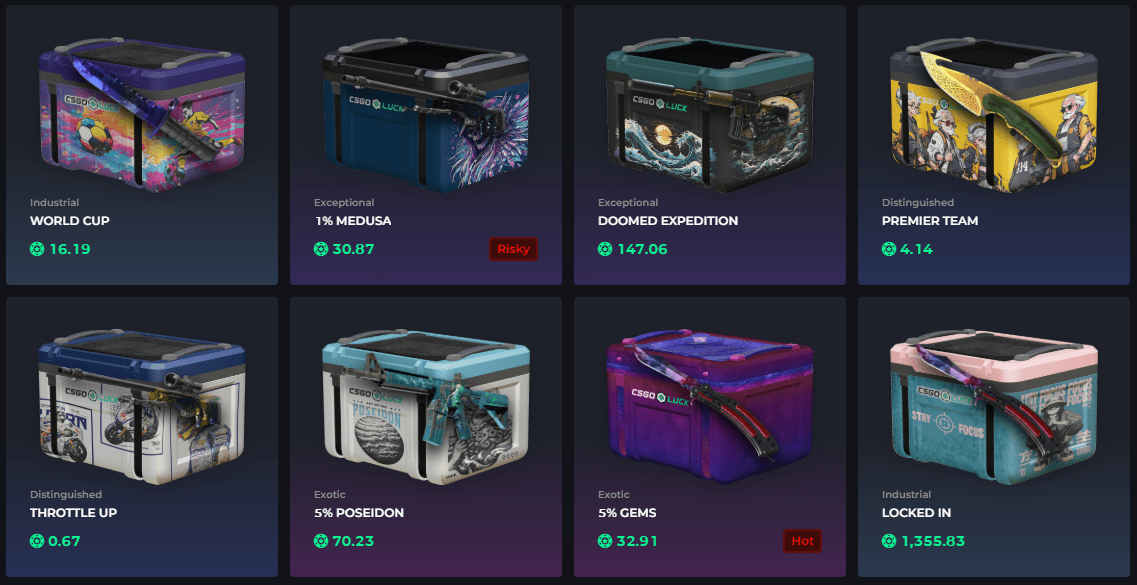The image size is (1137, 585).
Task: Open the 5% Poseidon case image
Action: click(x=426, y=406)
